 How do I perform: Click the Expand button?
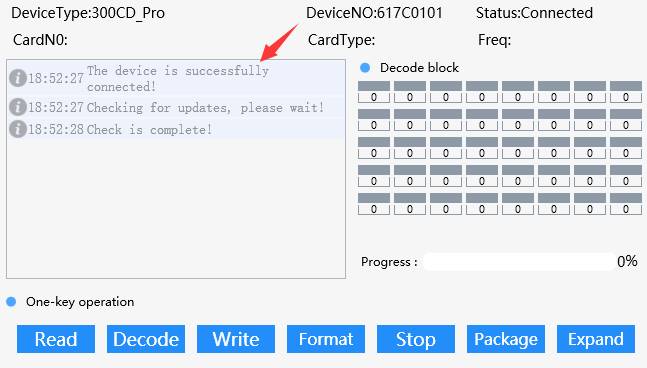click(596, 339)
